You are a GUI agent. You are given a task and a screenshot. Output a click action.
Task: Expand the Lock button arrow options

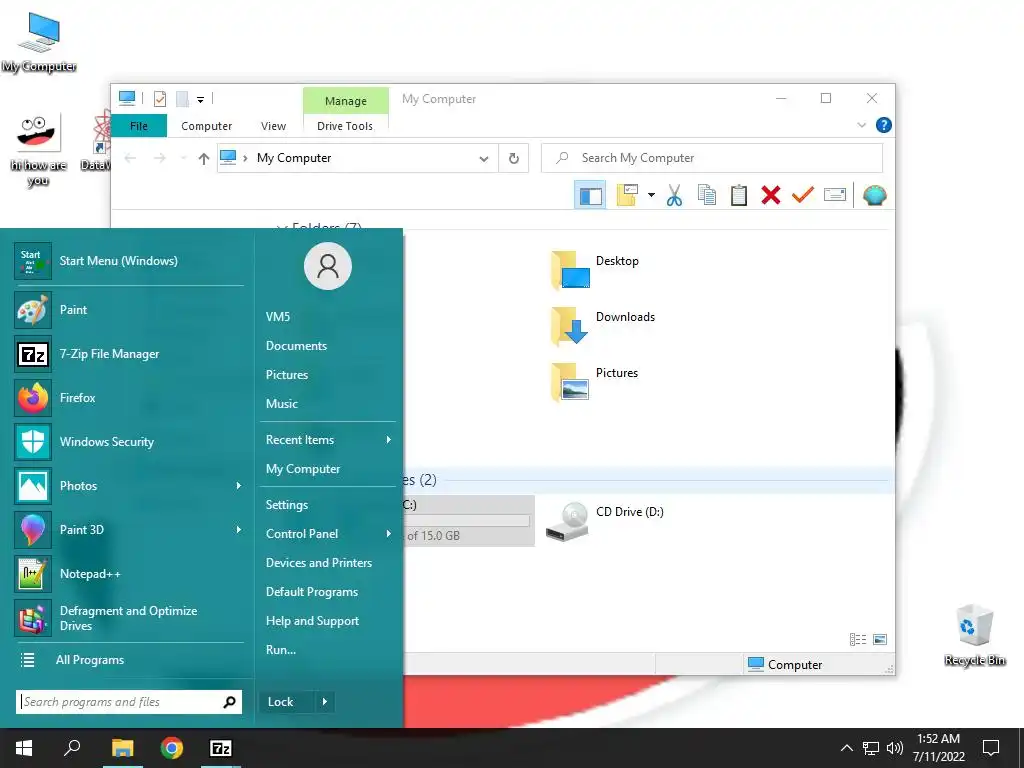(x=325, y=702)
